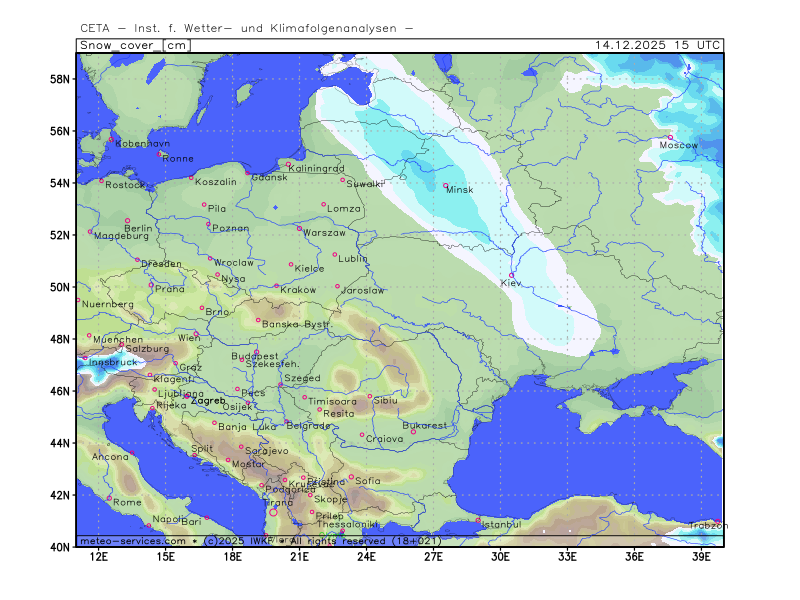
Task: Select the Warszaw city marker
Action: click(x=299, y=228)
